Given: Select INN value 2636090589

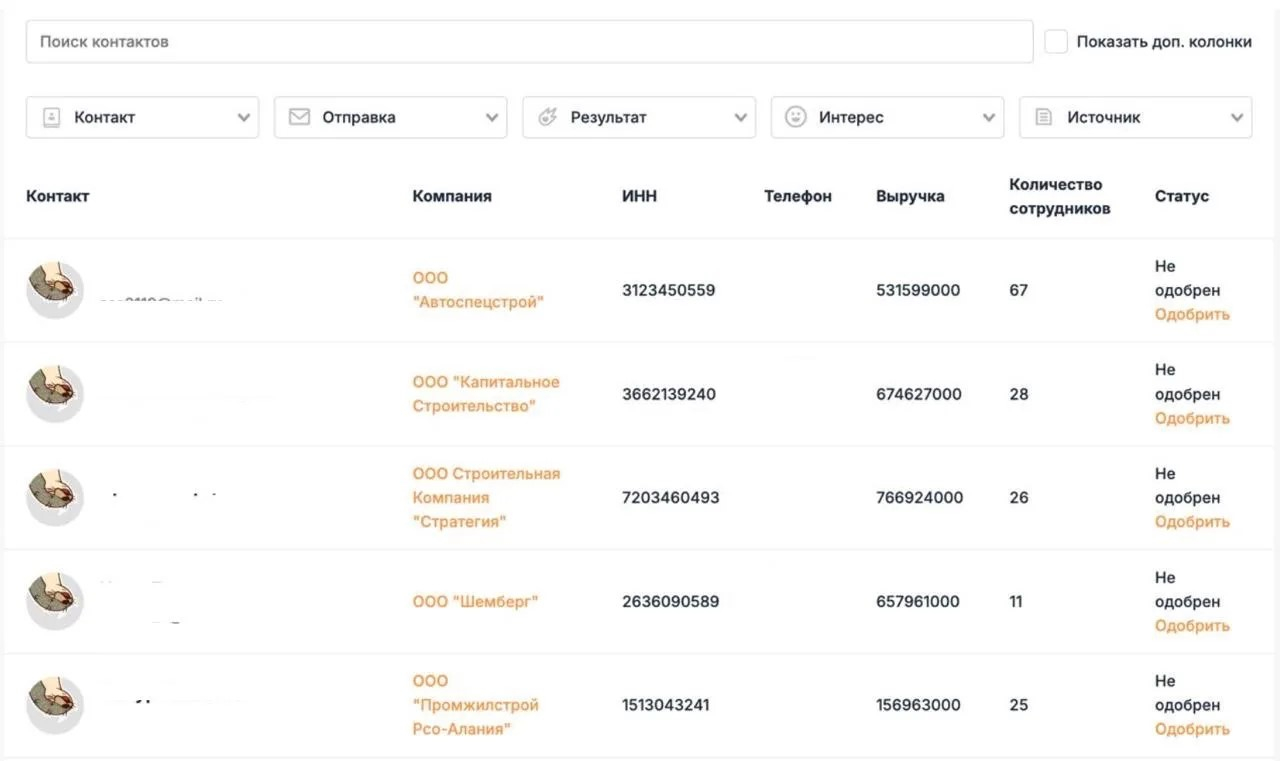Looking at the screenshot, I should coord(670,601).
